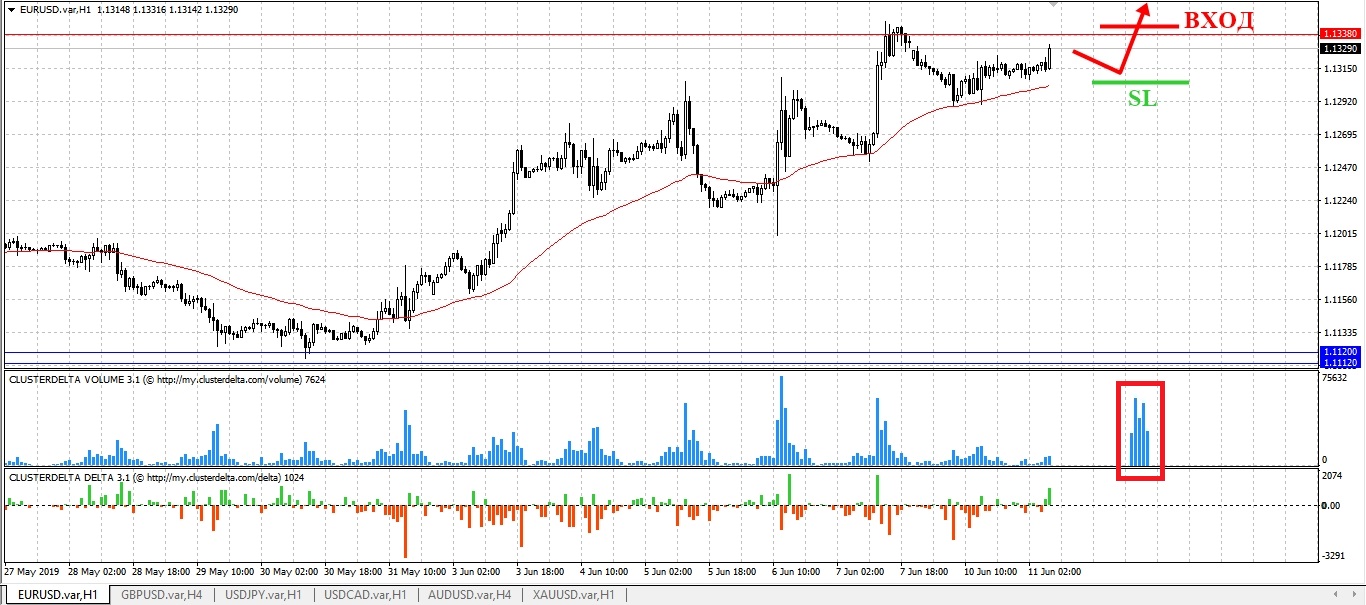This screenshot has width=1366, height=605.
Task: Open the USDJPY.var,H1 chart tab
Action: click(x=263, y=595)
